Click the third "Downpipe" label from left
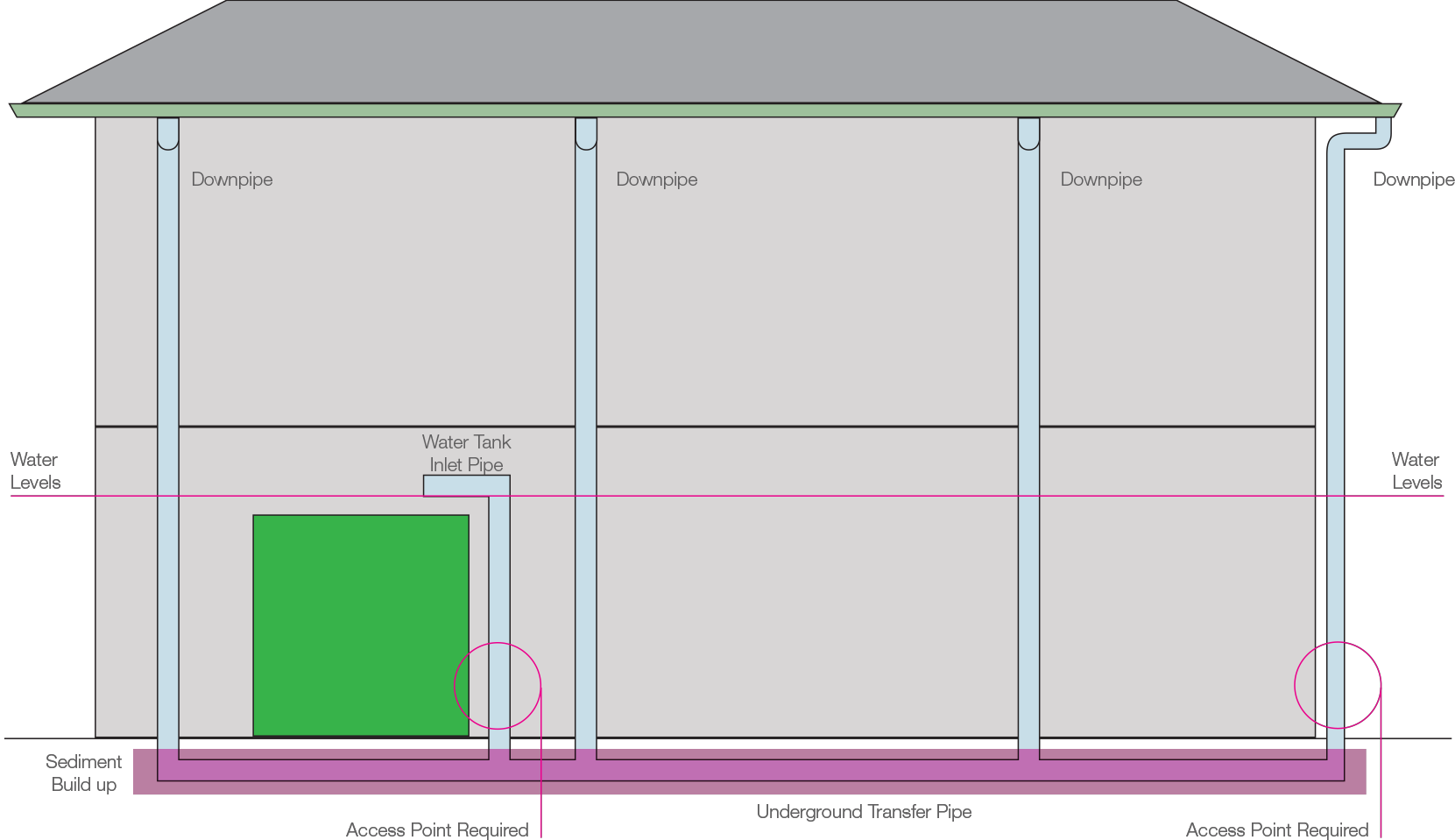1455x840 pixels. click(1100, 180)
